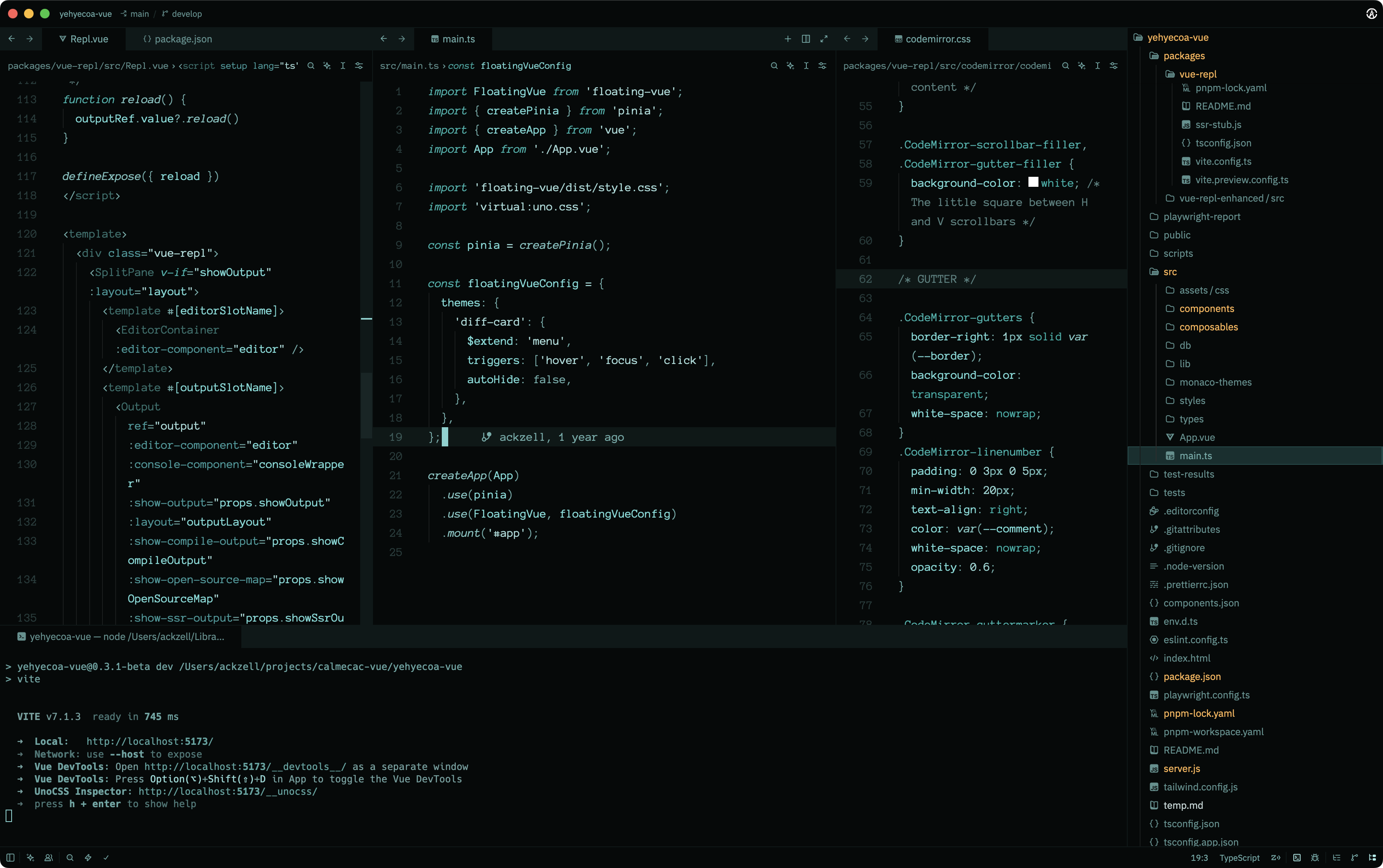Screen dimensions: 1383x868
Task: Zoom the main.ts pane to full size
Action: click(x=824, y=38)
